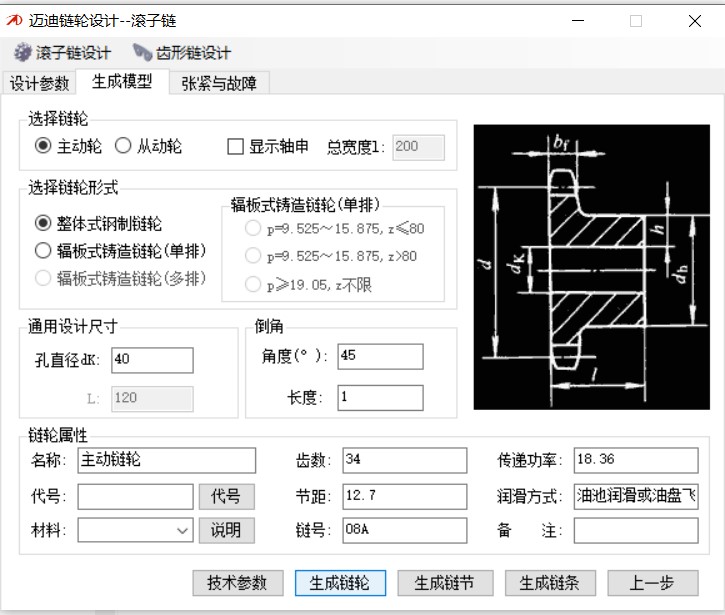Viewport: 725px width, 615px height.
Task: Click the roller chain design gear icon
Action: (x=23, y=52)
